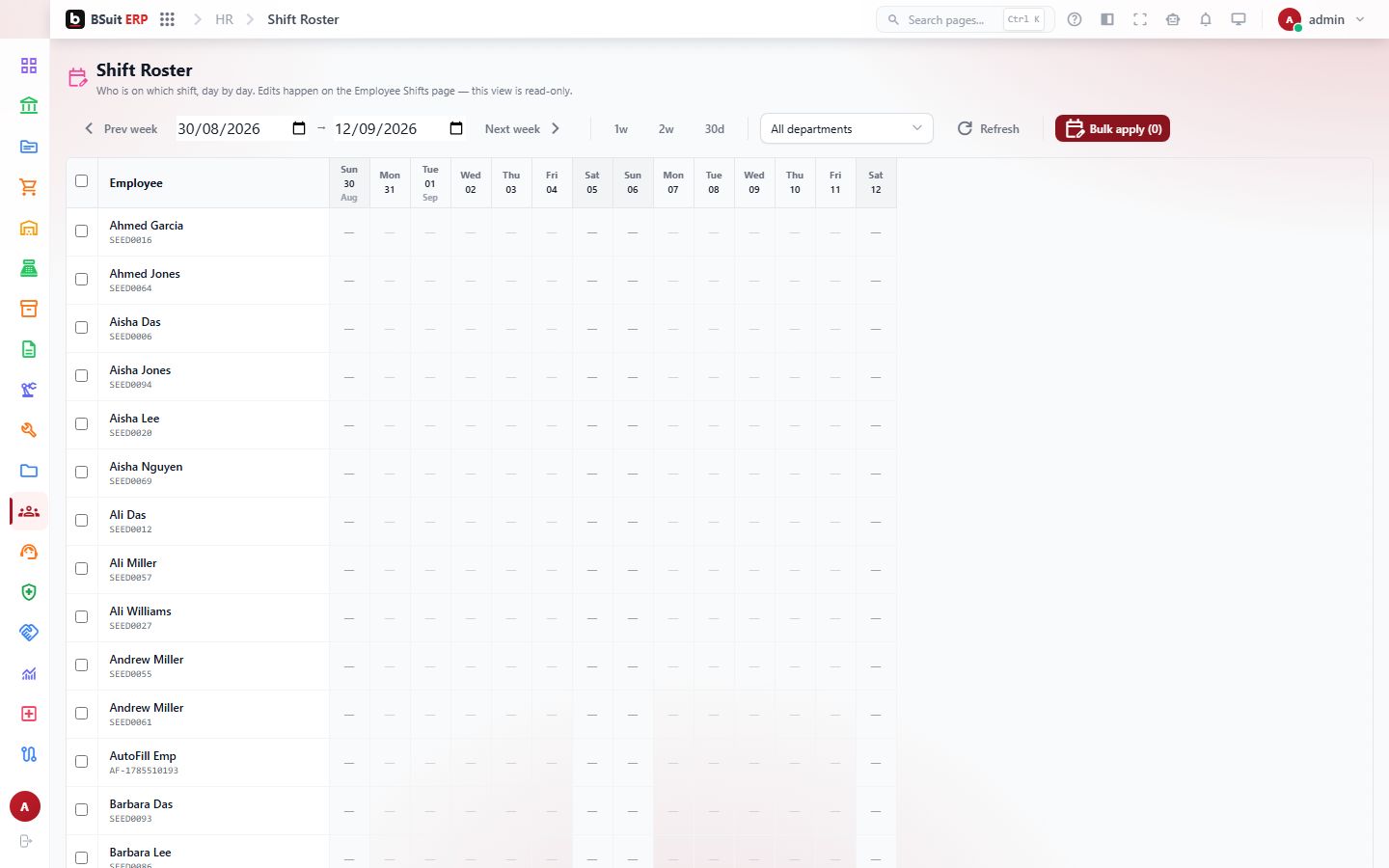Open the robot assistant icon in header

click(x=1173, y=19)
